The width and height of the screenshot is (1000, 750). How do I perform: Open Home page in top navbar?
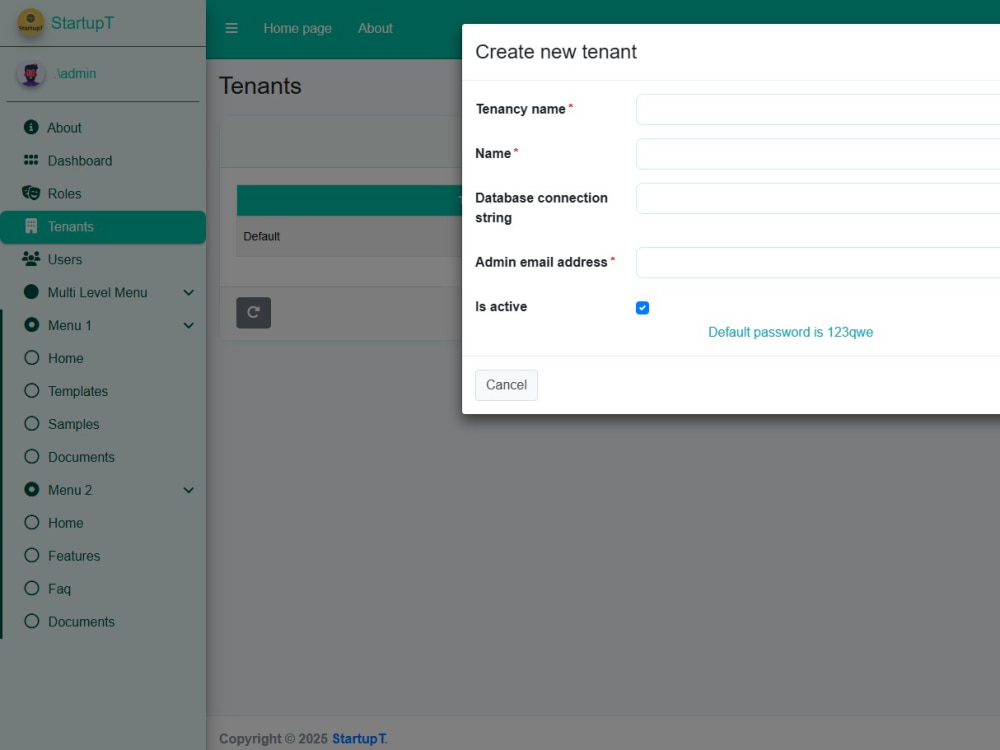tap(297, 28)
